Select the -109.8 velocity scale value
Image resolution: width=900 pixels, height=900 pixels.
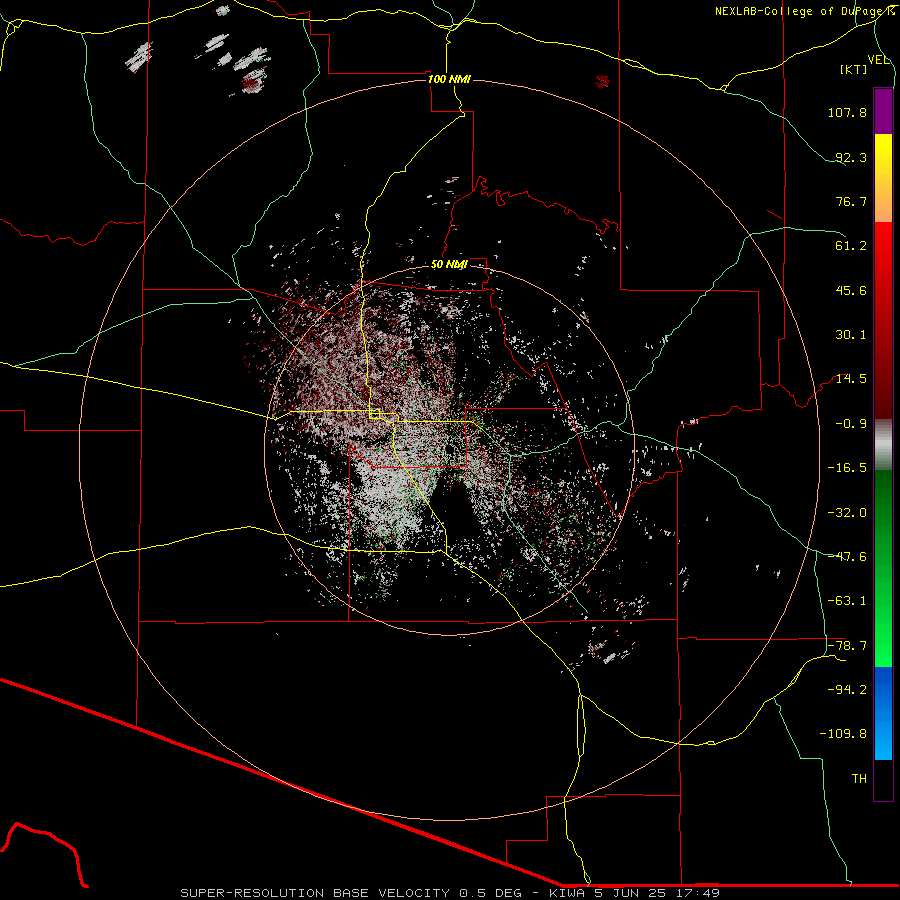[x=844, y=734]
